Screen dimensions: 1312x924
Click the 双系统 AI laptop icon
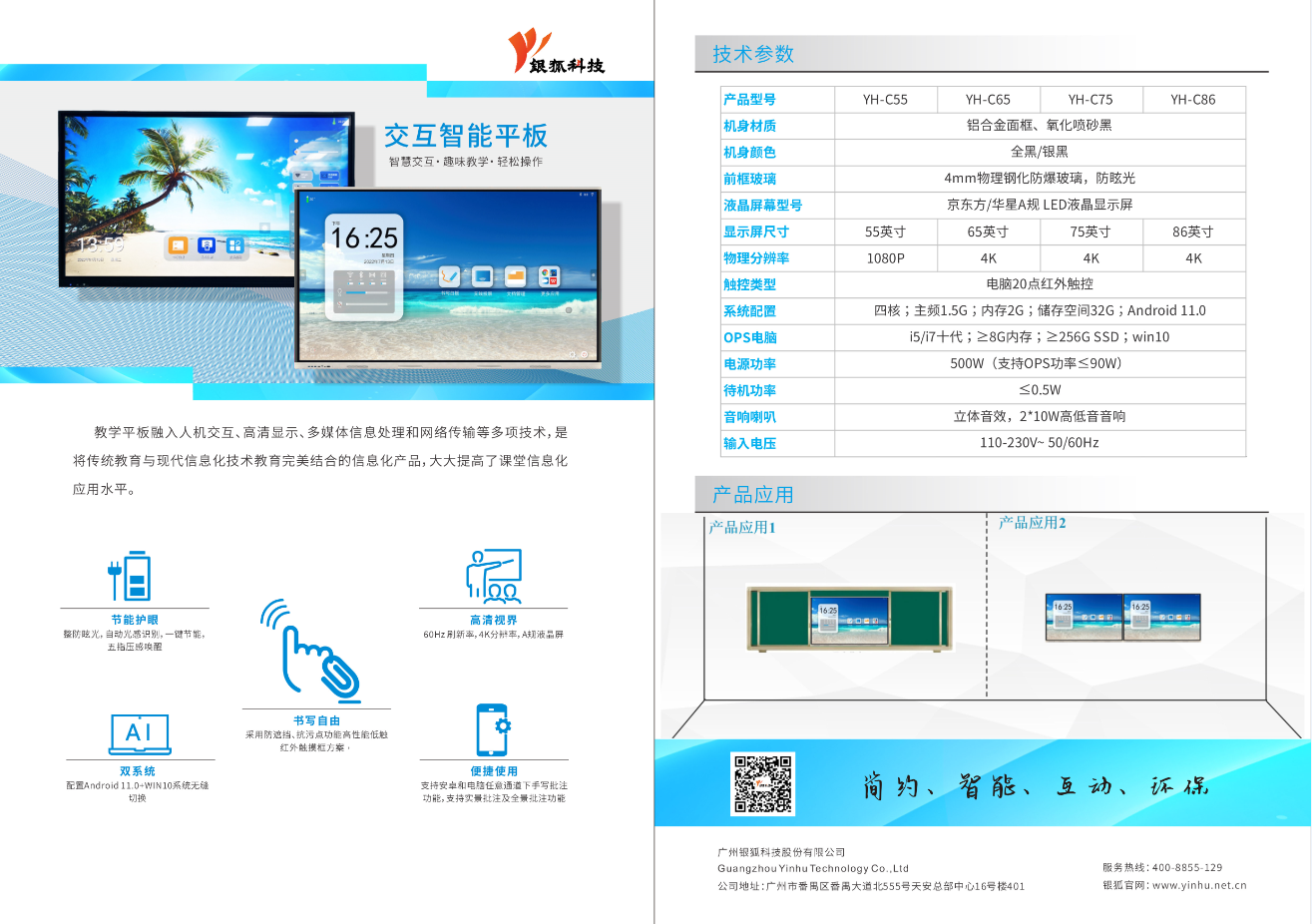point(140,734)
